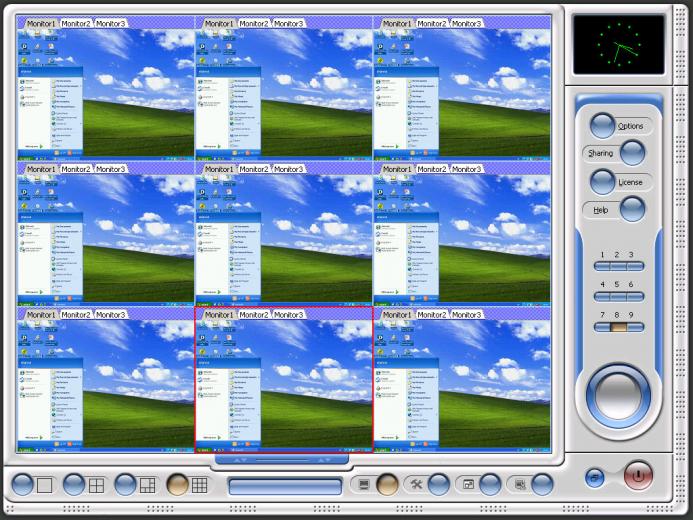Open Monitor2 tab of the center screen
This screenshot has width=693, height=520.
pyautogui.click(x=254, y=169)
